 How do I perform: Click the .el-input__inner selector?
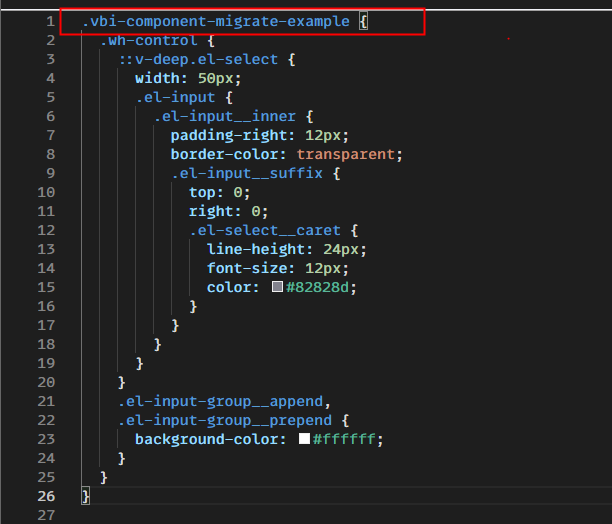point(225,116)
